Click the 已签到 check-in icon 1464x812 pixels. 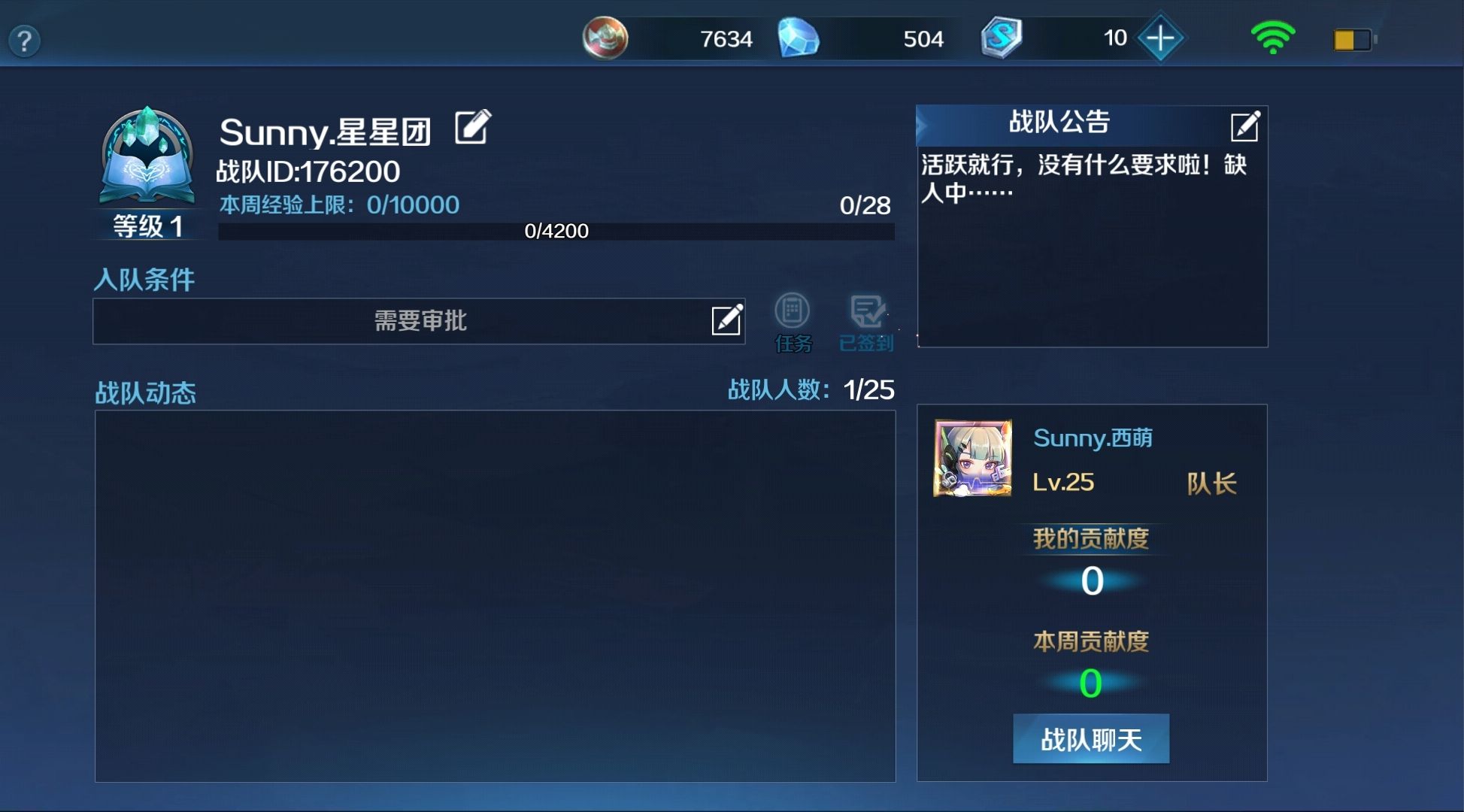[x=866, y=323]
